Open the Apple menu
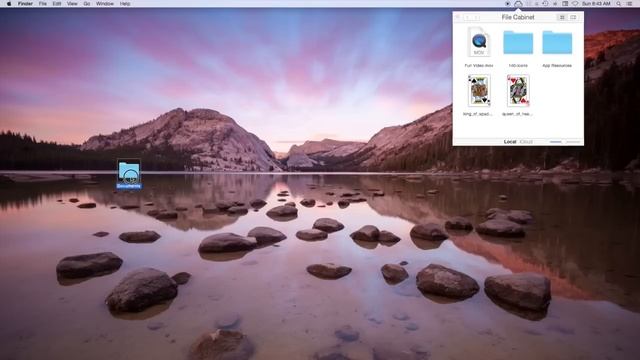This screenshot has height=360, width=640. tap(9, 4)
